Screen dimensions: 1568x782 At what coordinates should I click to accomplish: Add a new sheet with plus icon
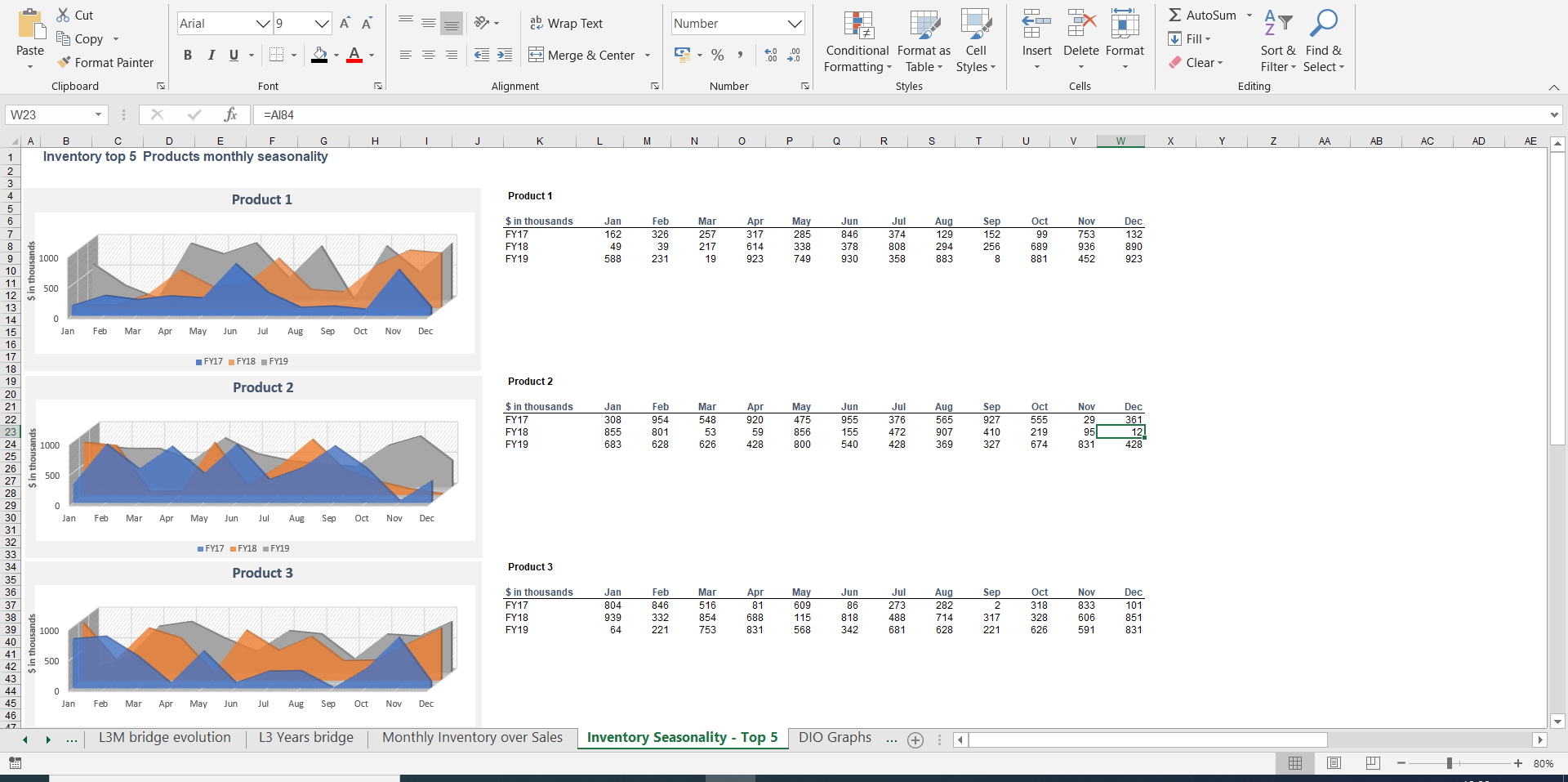click(x=915, y=740)
